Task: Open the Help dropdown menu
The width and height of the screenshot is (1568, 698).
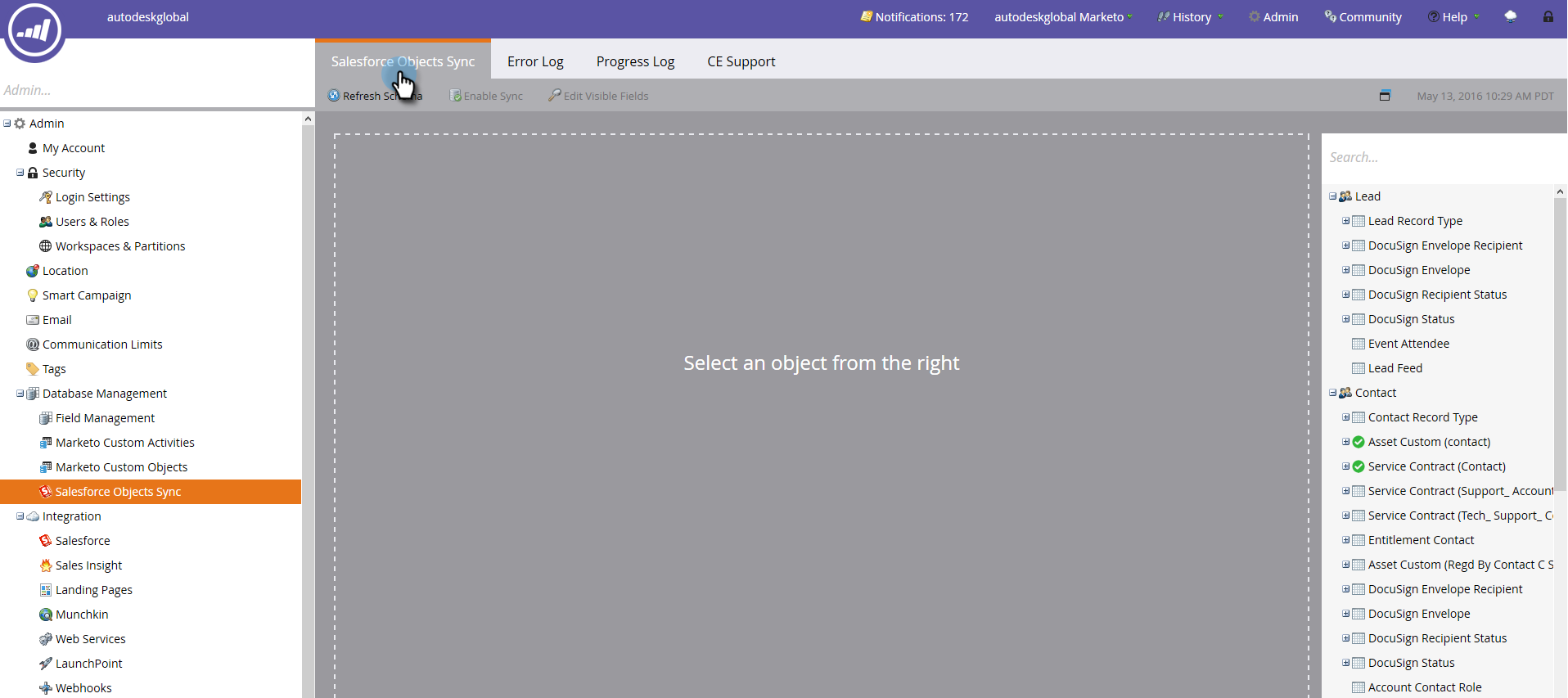Action: (x=1453, y=17)
